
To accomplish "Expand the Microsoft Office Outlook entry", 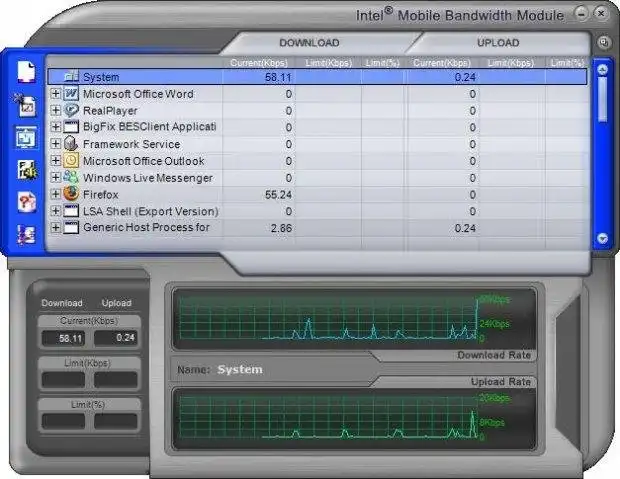I will pos(56,161).
